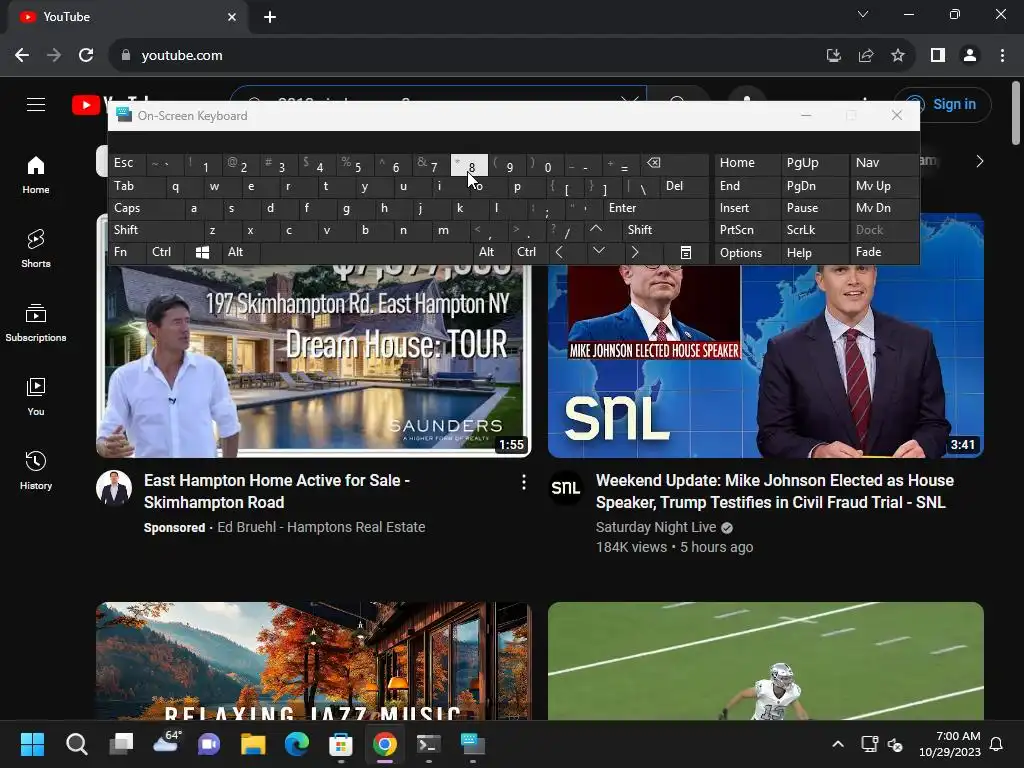Screen dimensions: 1024x768
Task: Open the Chrome tab search dropdown
Action: pos(863,14)
